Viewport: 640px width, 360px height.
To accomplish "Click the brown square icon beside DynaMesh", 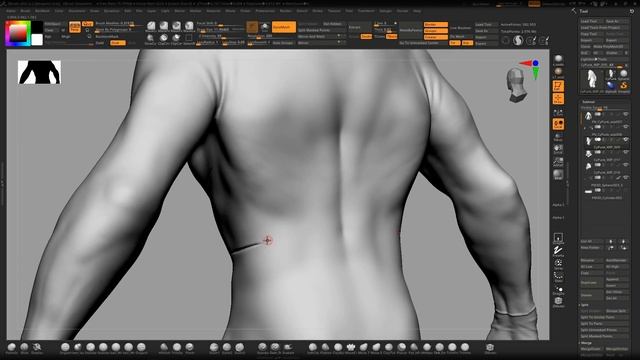I will [252, 27].
